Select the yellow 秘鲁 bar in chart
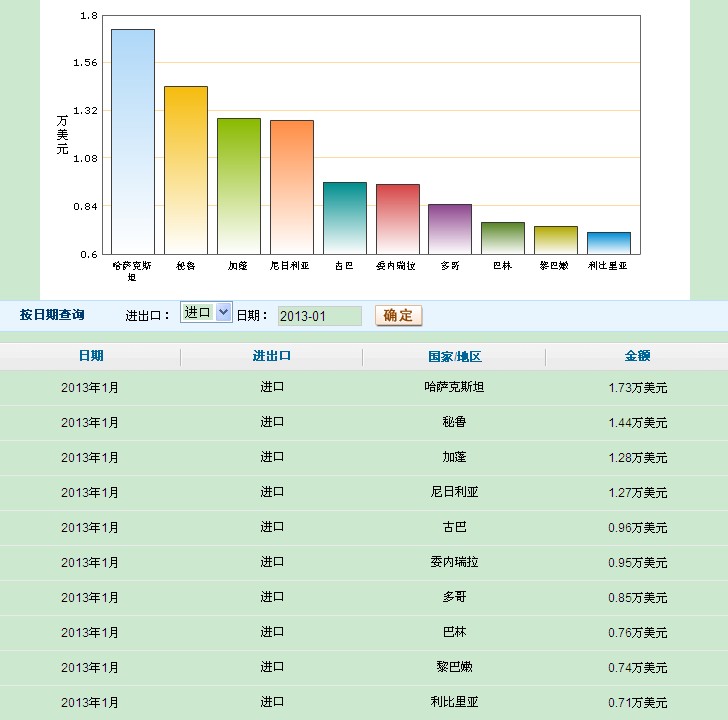The width and height of the screenshot is (728, 720). (x=186, y=170)
